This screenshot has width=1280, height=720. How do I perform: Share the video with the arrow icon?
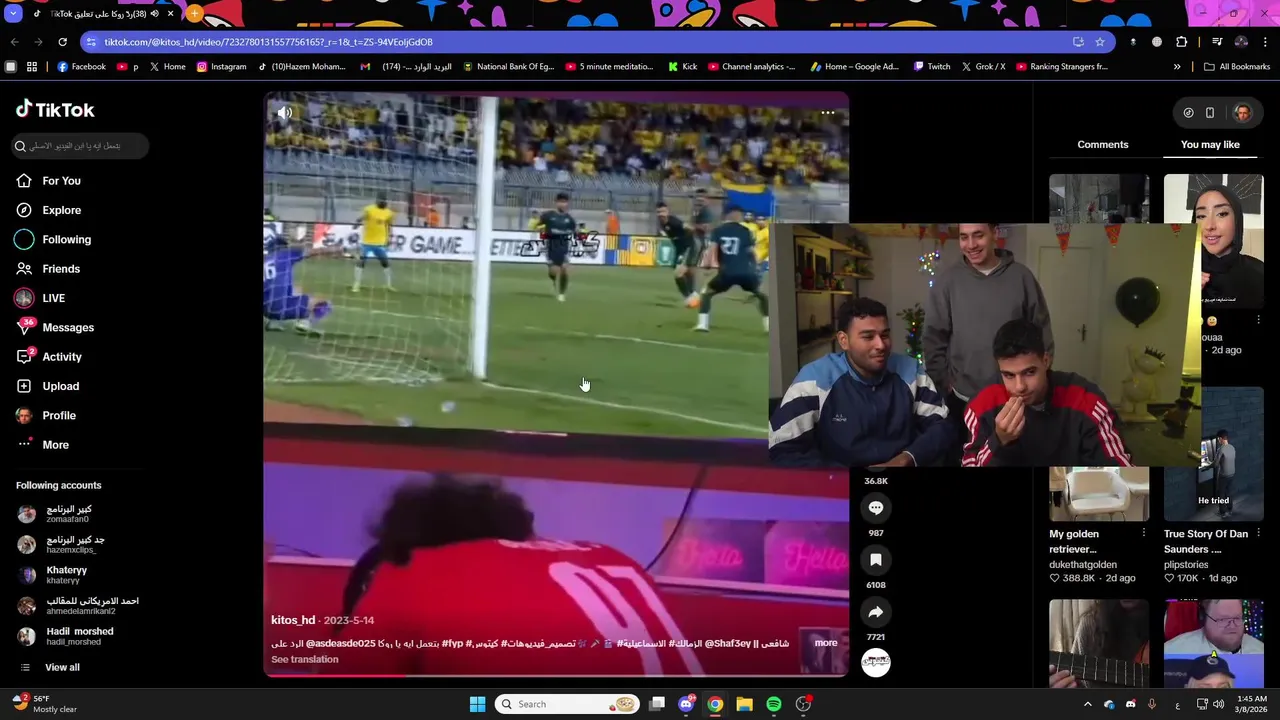coord(876,612)
